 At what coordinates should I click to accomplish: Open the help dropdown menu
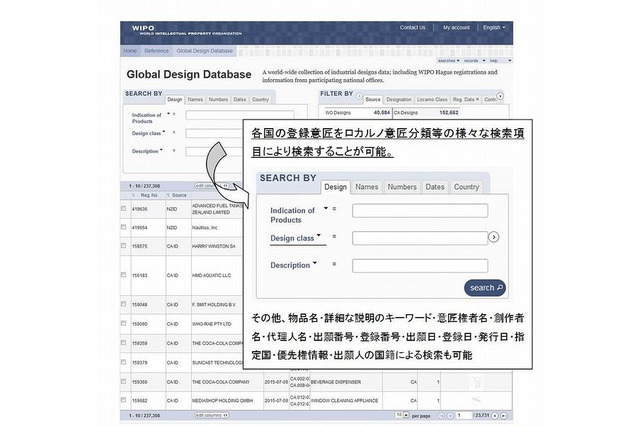pyautogui.click(x=500, y=60)
